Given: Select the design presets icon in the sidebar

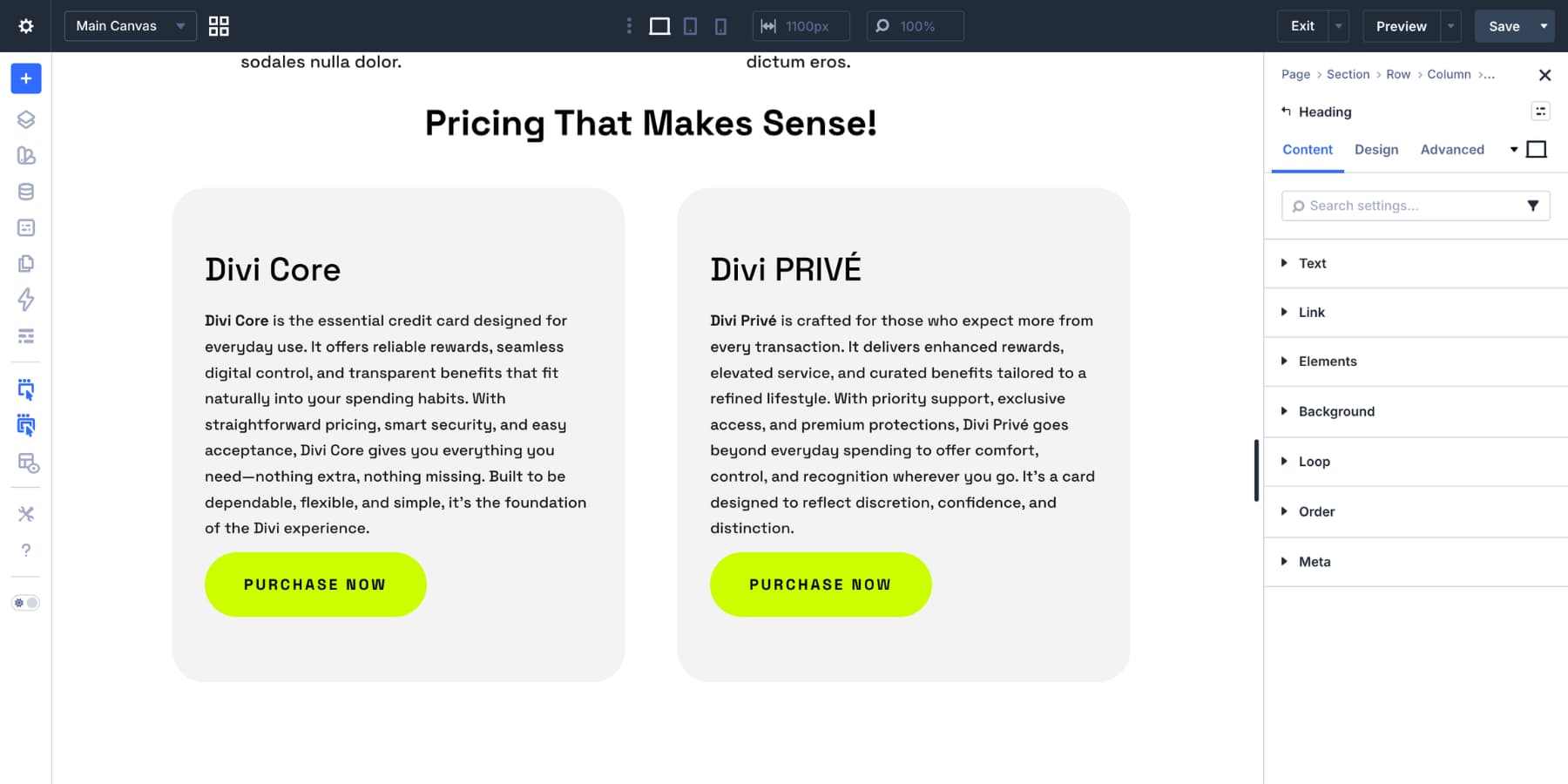Looking at the screenshot, I should point(26,155).
